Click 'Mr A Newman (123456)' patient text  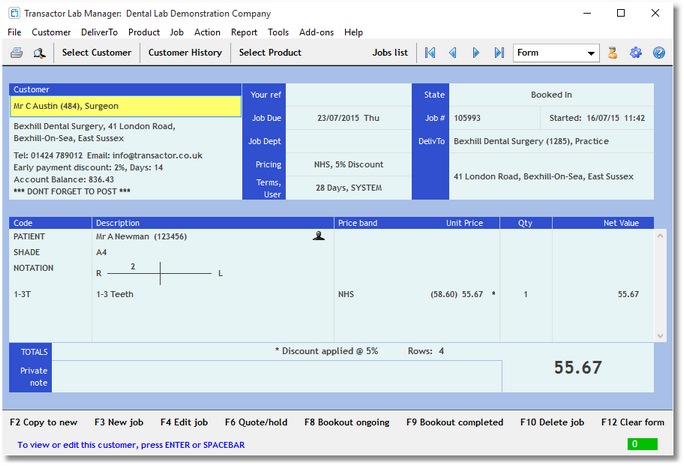click(x=141, y=236)
